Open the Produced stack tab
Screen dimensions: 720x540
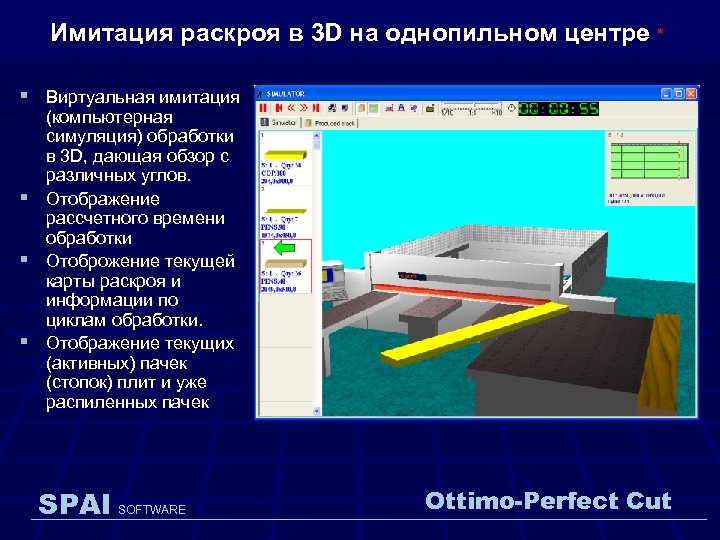(x=330, y=123)
